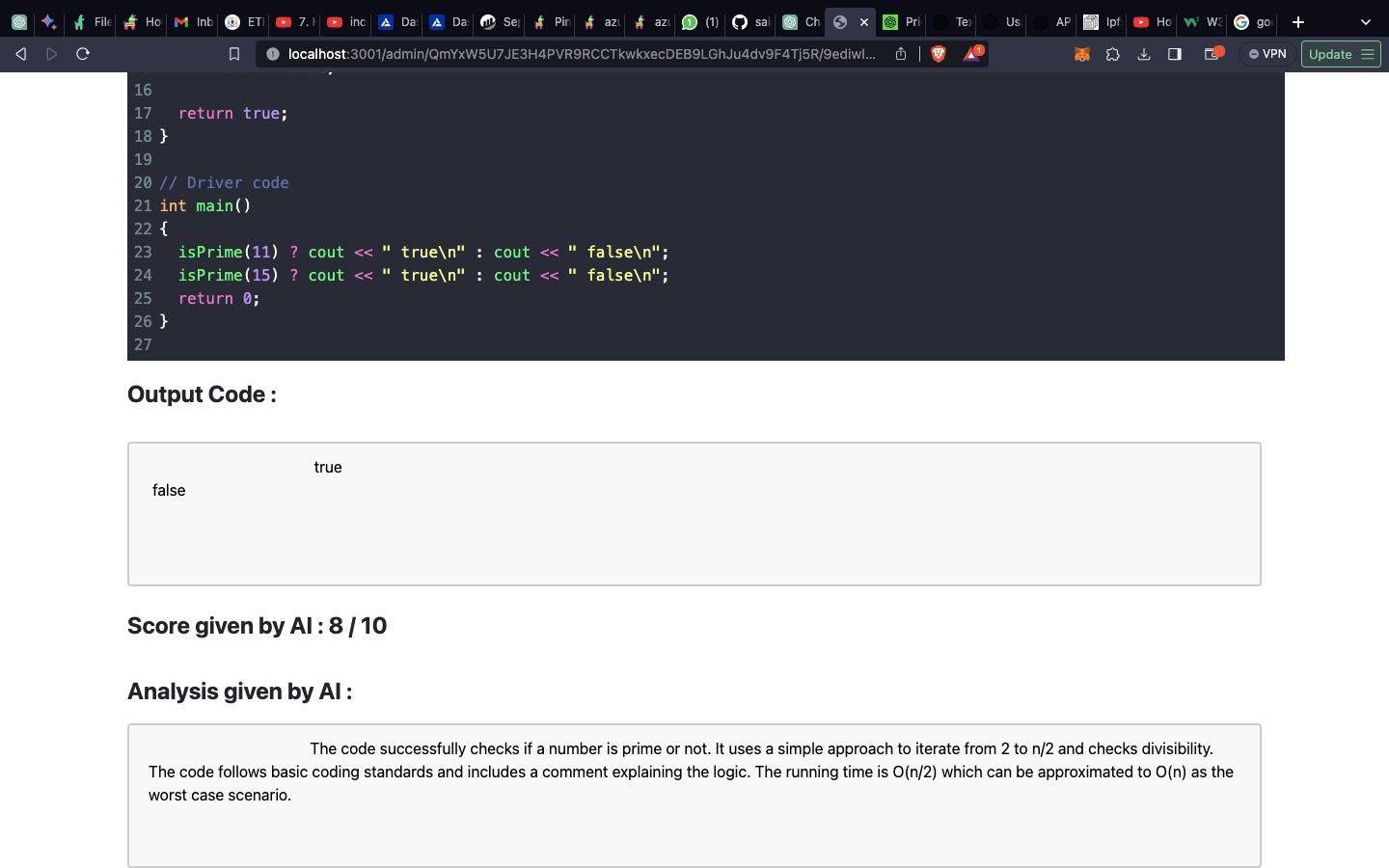The image size is (1389, 868).
Task: Switch to the 'Sep' tab
Action: pos(500,21)
